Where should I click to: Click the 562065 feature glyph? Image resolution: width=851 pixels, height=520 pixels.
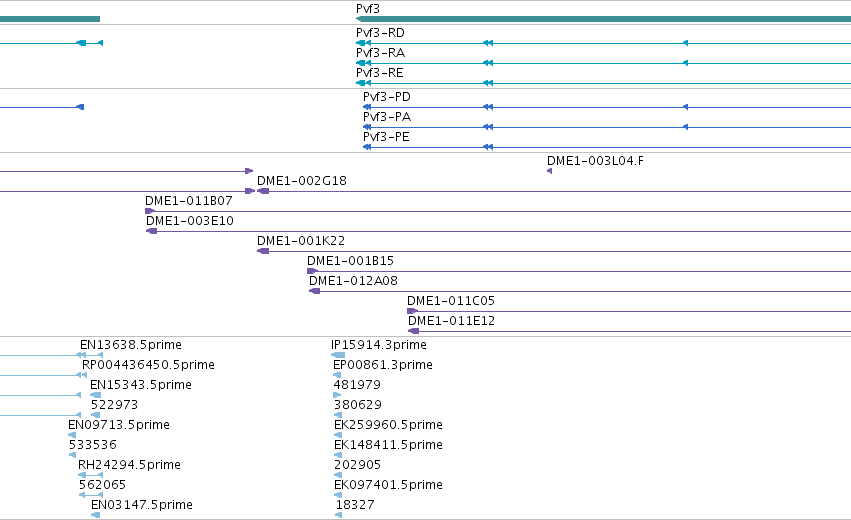pos(91,495)
